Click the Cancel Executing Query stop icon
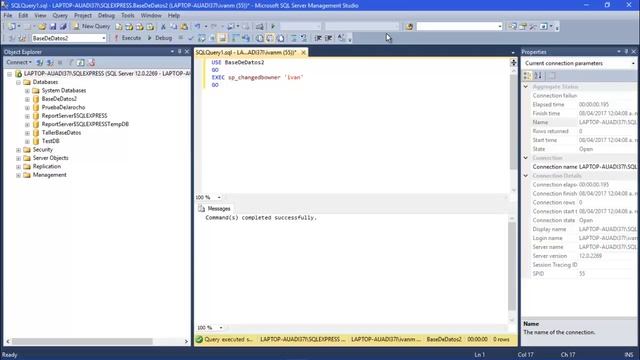Image resolution: width=640 pixels, height=360 pixels. [181, 38]
